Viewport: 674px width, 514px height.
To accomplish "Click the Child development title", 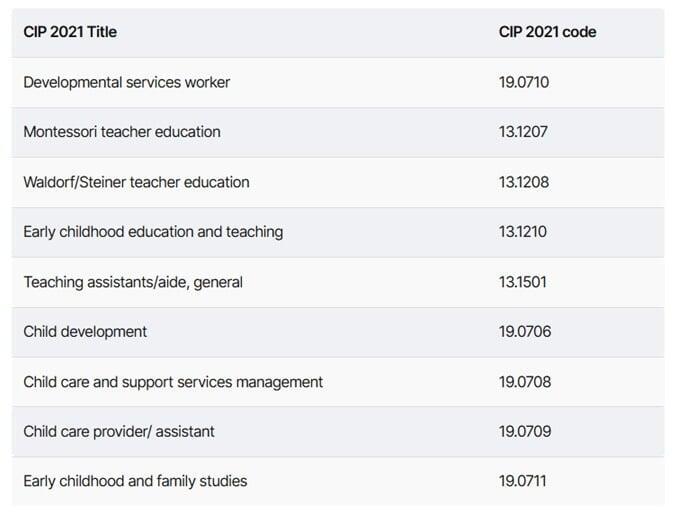I will (x=85, y=332).
